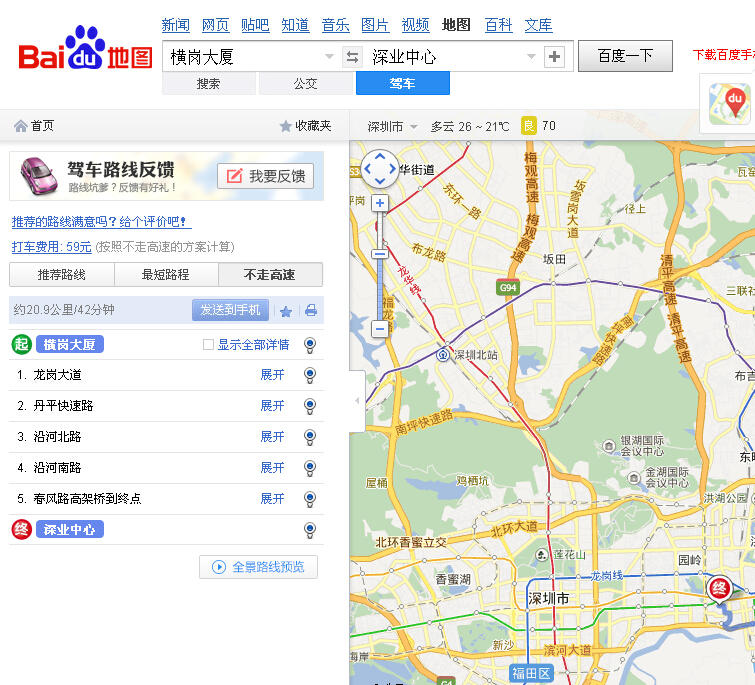755x685 pixels.
Task: Locate destination 深业中心 on map
Action: (310, 530)
